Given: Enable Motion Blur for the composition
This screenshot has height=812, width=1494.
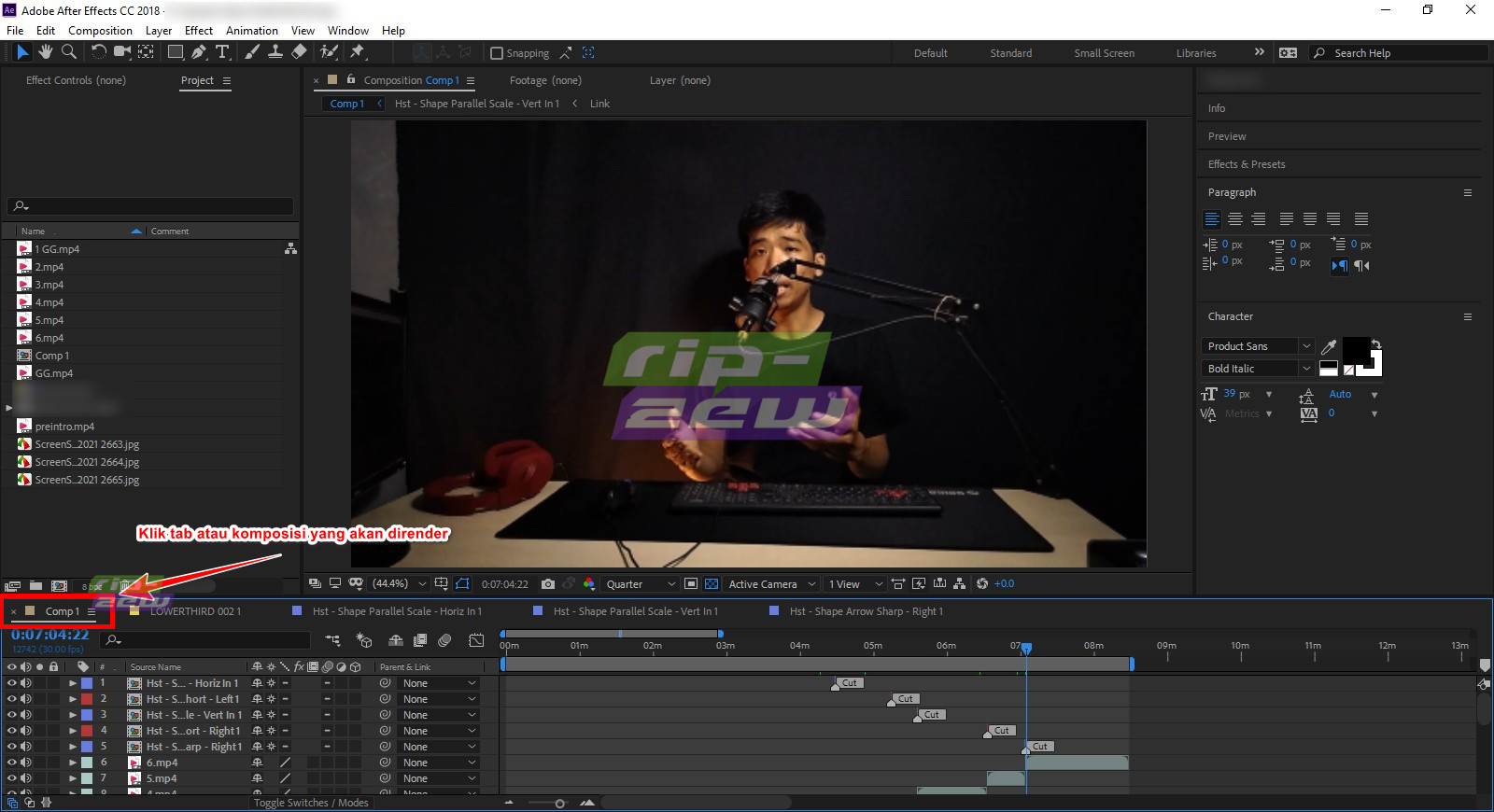Looking at the screenshot, I should pos(445,640).
